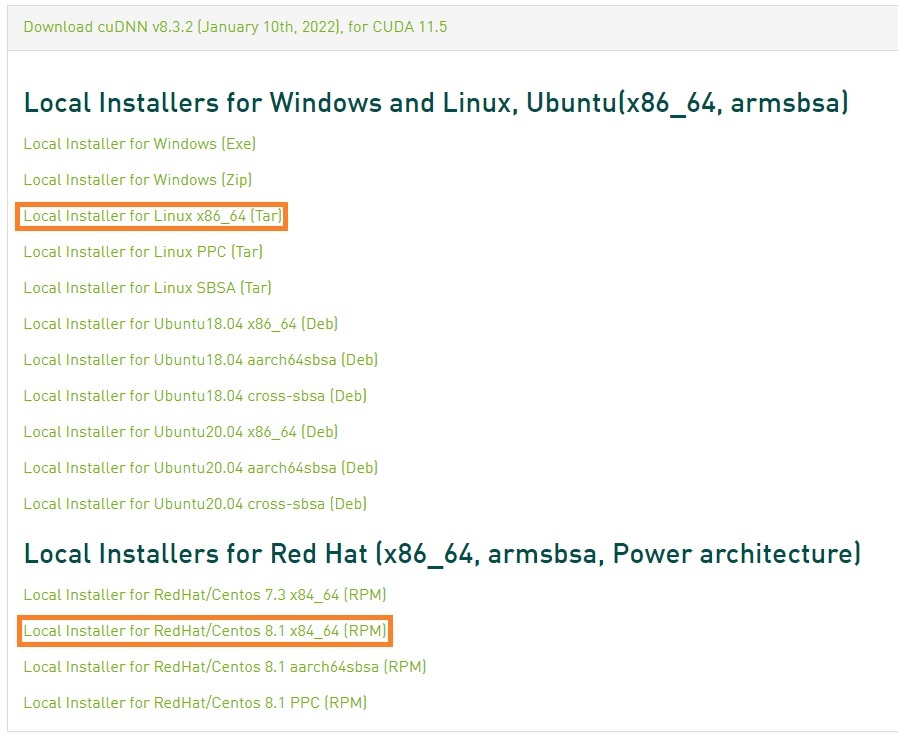Click Ubuntu18.04 cross-sbsa (Deb) installer link
Image resolution: width=898 pixels, height=736 pixels.
195,396
